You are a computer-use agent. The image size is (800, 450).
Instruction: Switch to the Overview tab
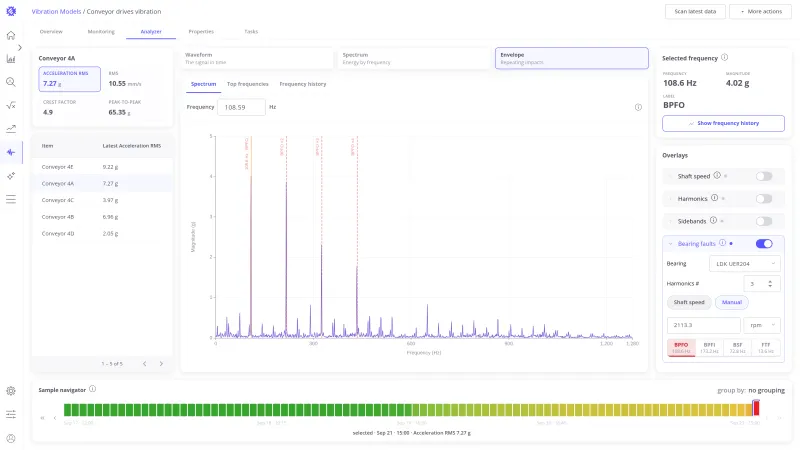[x=51, y=32]
